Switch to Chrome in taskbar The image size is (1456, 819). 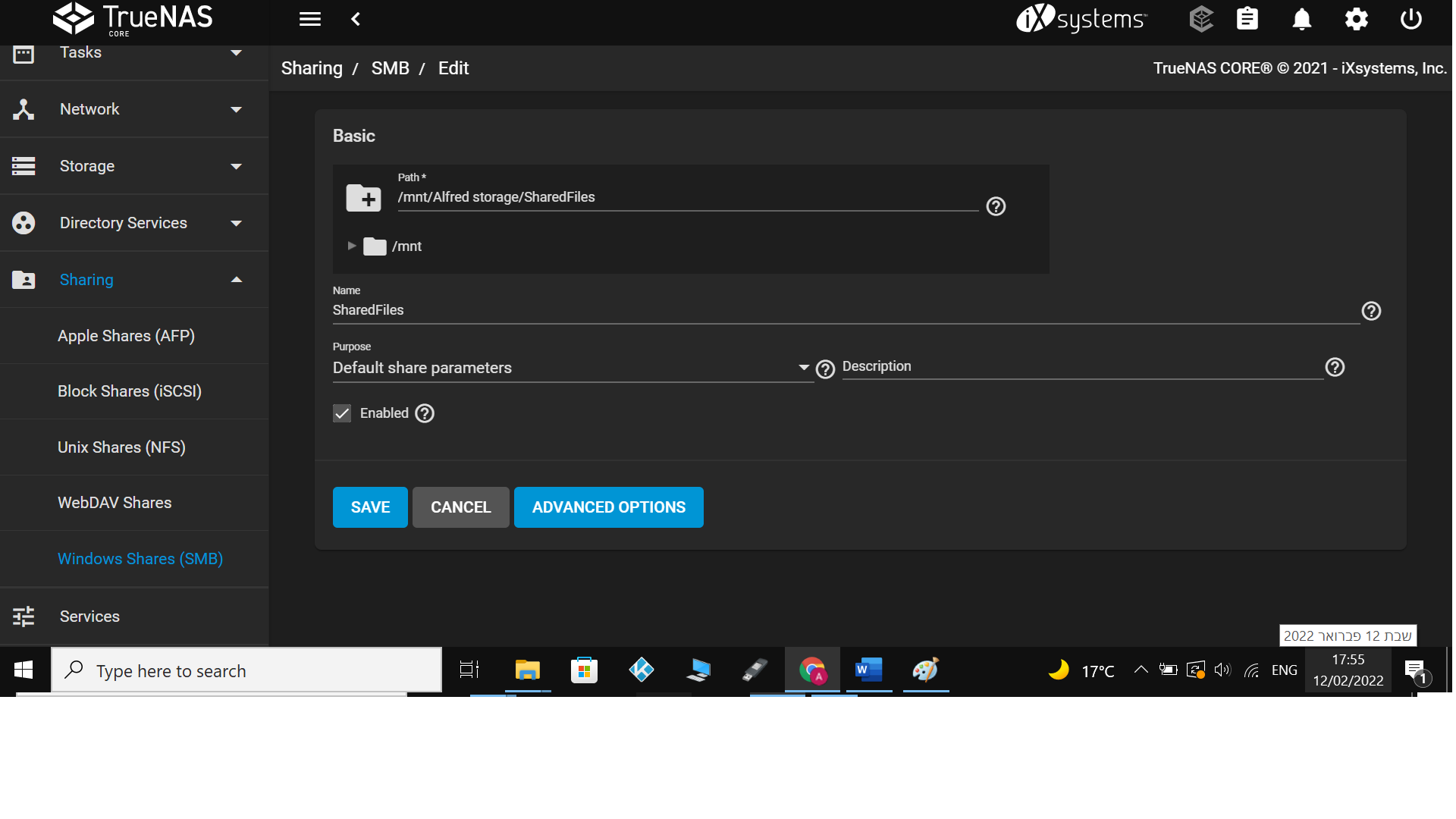click(812, 670)
